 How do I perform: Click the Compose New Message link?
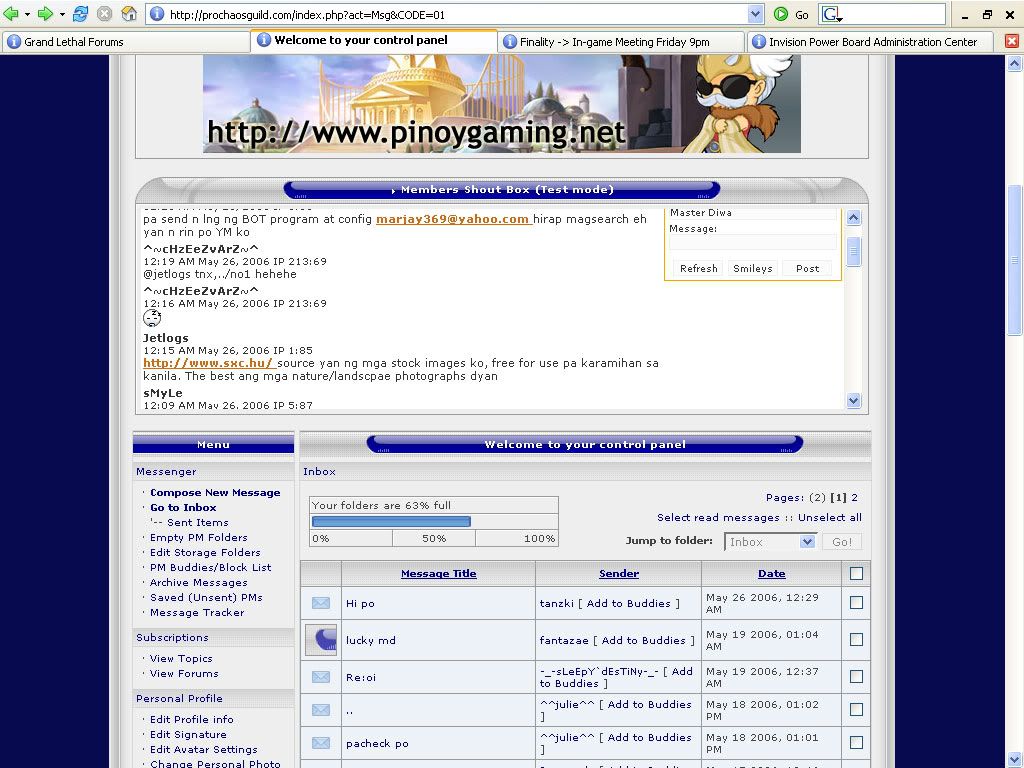coord(215,493)
